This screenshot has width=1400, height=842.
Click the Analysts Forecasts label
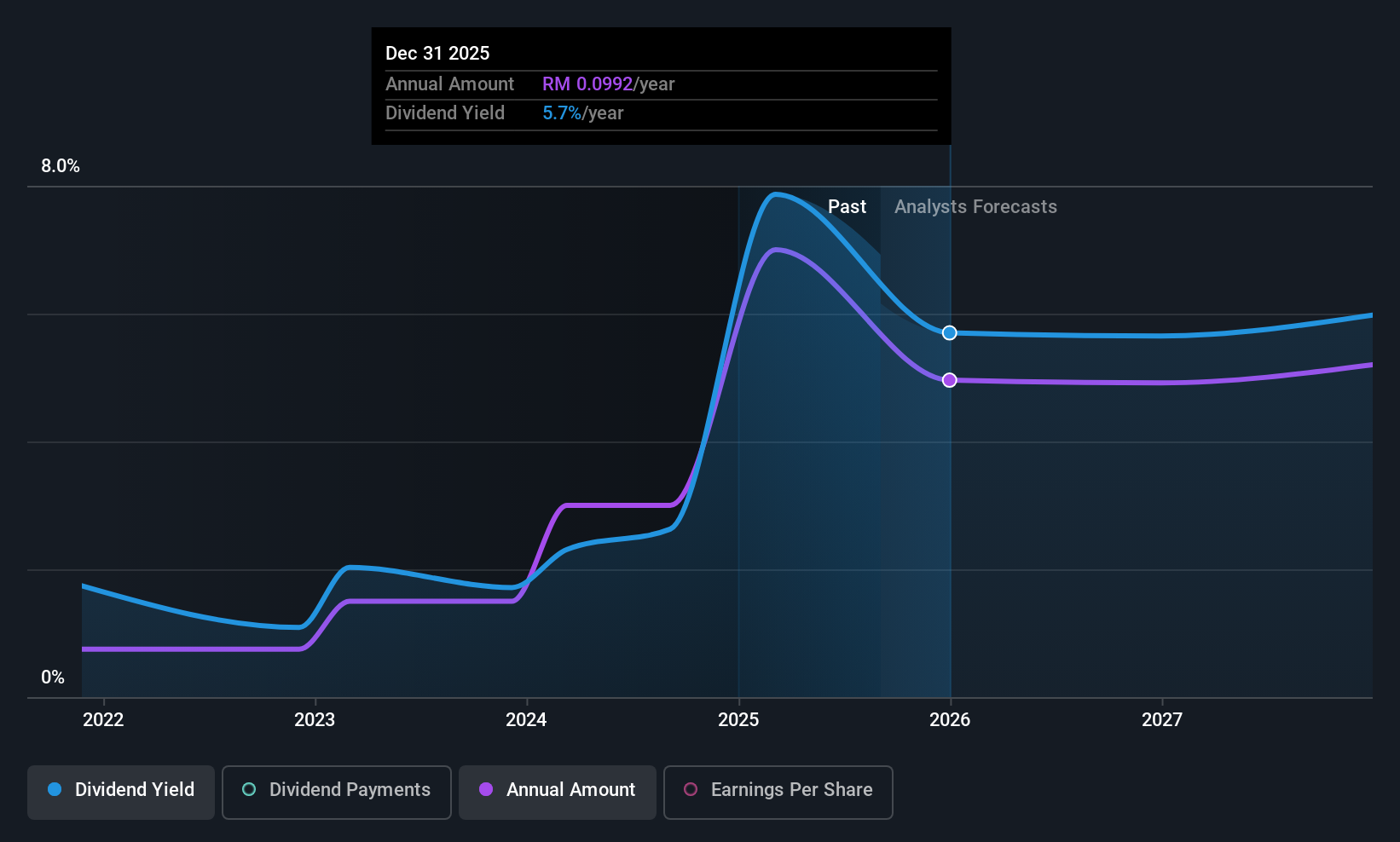point(975,207)
